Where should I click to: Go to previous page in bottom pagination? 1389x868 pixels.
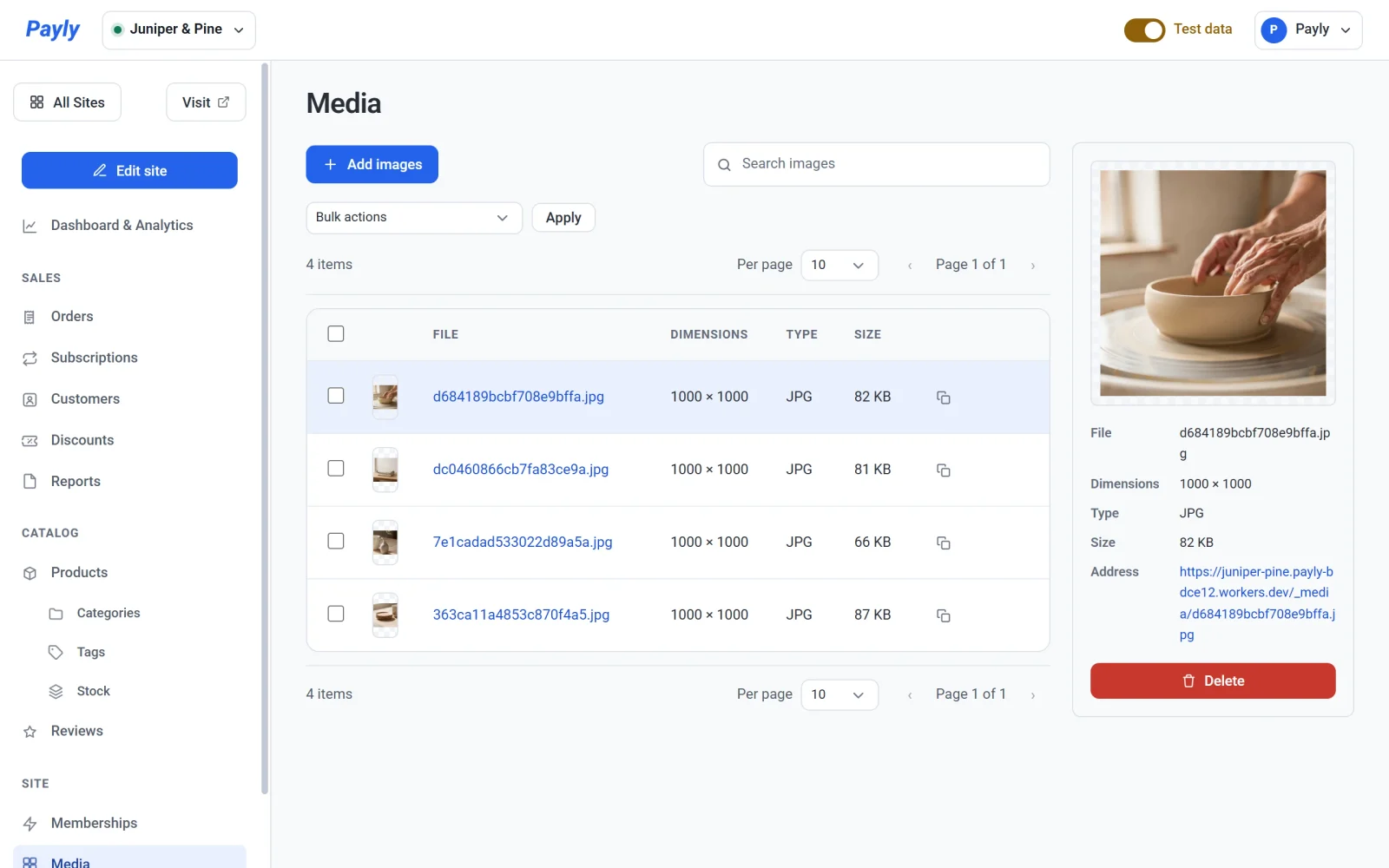[x=910, y=695]
